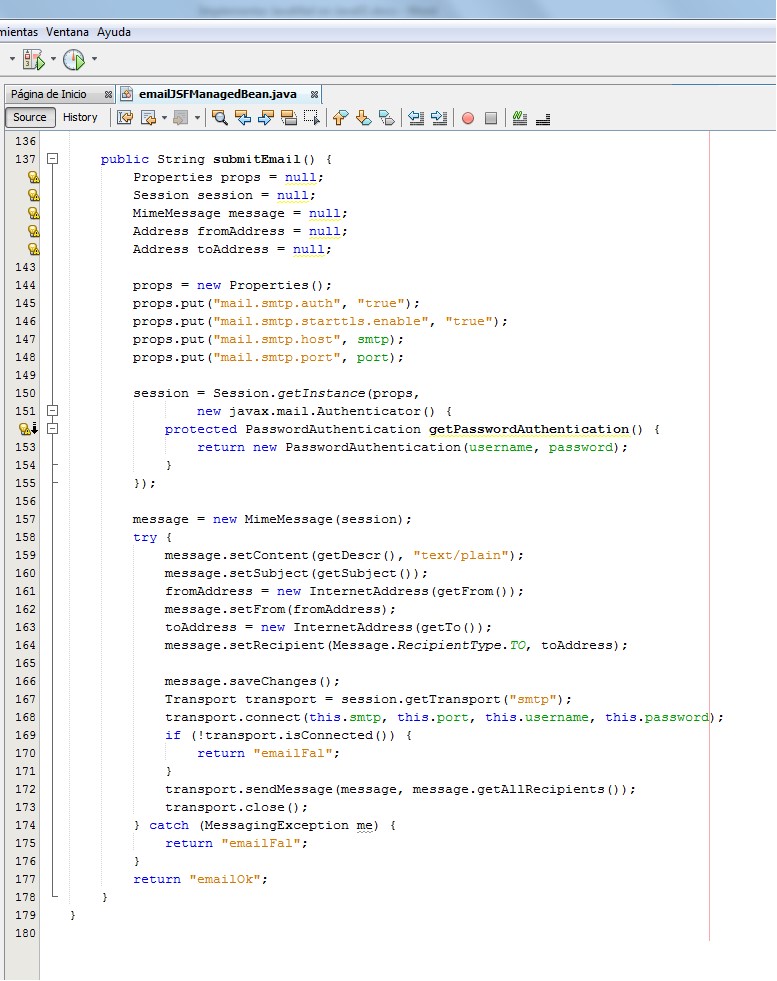
Task: Click hint bulb beside Address toAddress line
Action: coord(34,249)
